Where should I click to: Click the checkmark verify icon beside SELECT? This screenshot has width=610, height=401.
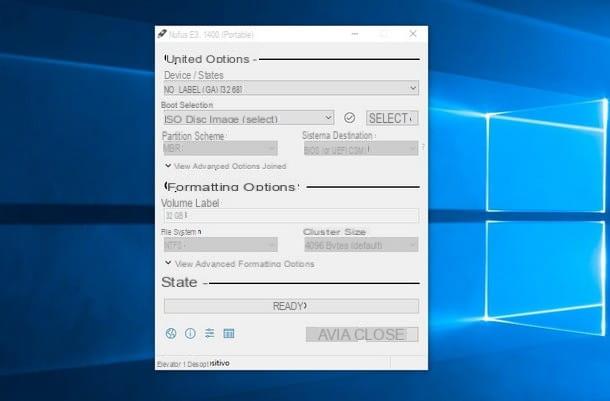[x=349, y=118]
